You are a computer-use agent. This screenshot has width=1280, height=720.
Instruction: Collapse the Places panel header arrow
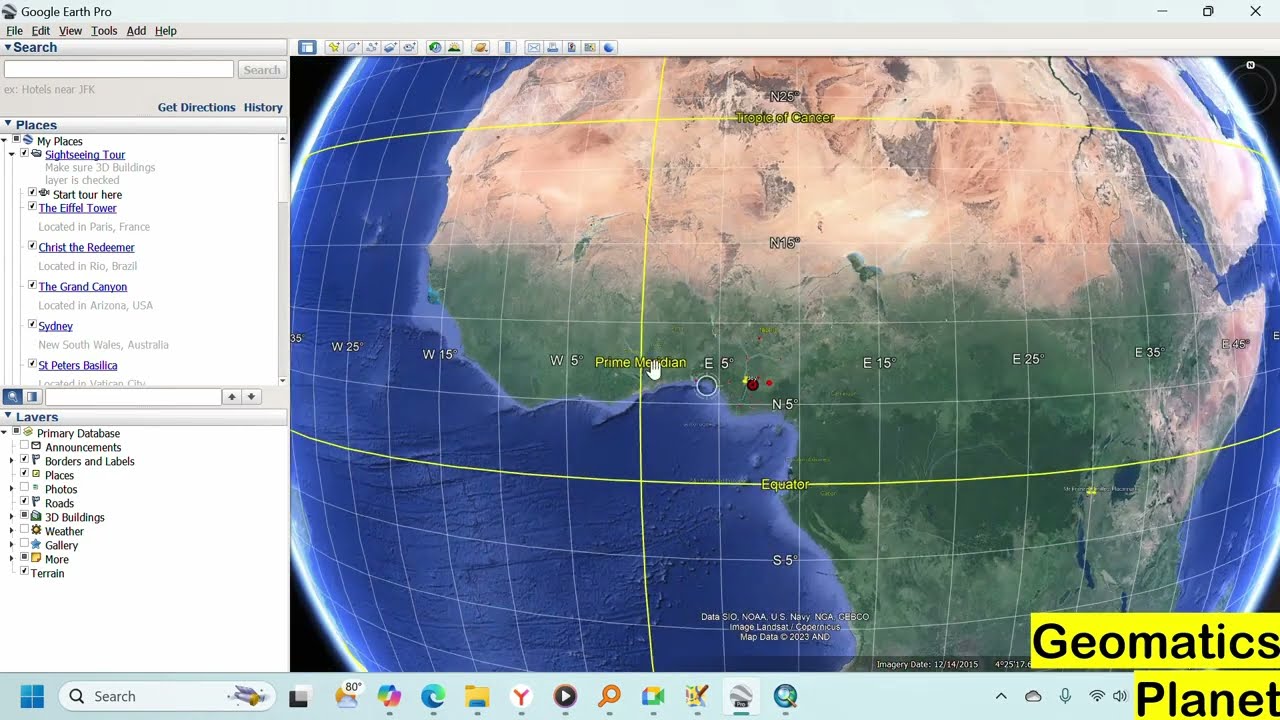point(7,124)
